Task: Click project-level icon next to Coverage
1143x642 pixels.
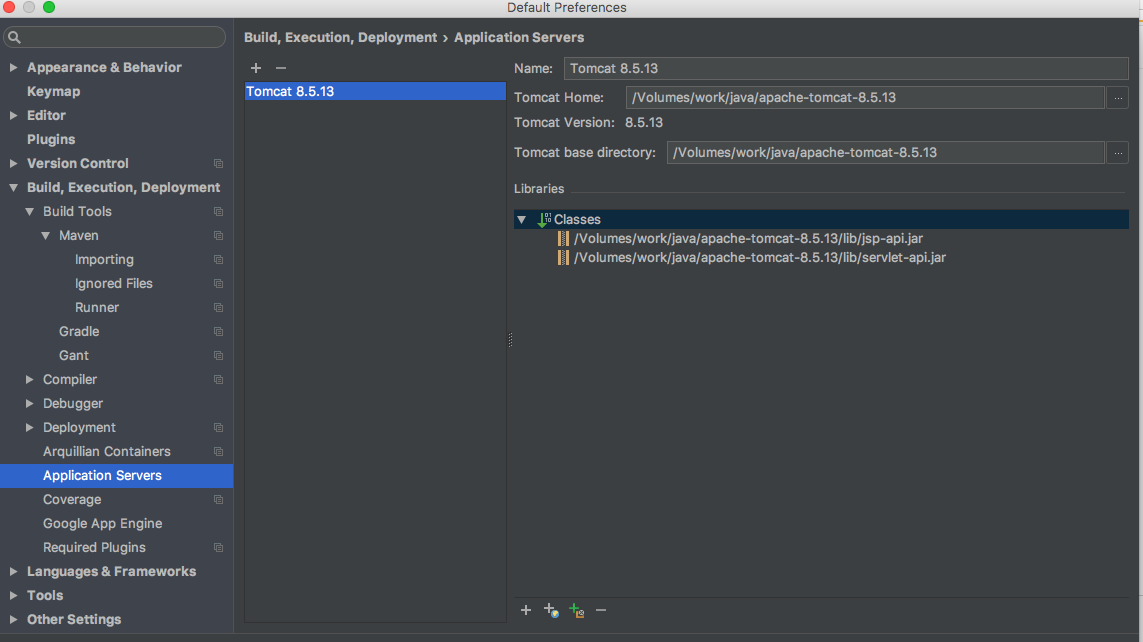Action: (x=218, y=500)
